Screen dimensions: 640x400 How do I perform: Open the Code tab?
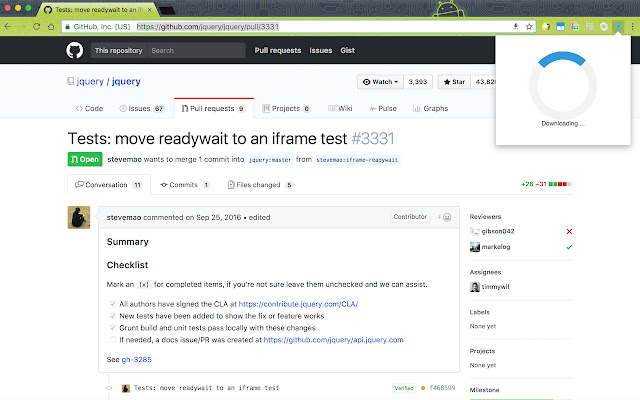click(89, 108)
